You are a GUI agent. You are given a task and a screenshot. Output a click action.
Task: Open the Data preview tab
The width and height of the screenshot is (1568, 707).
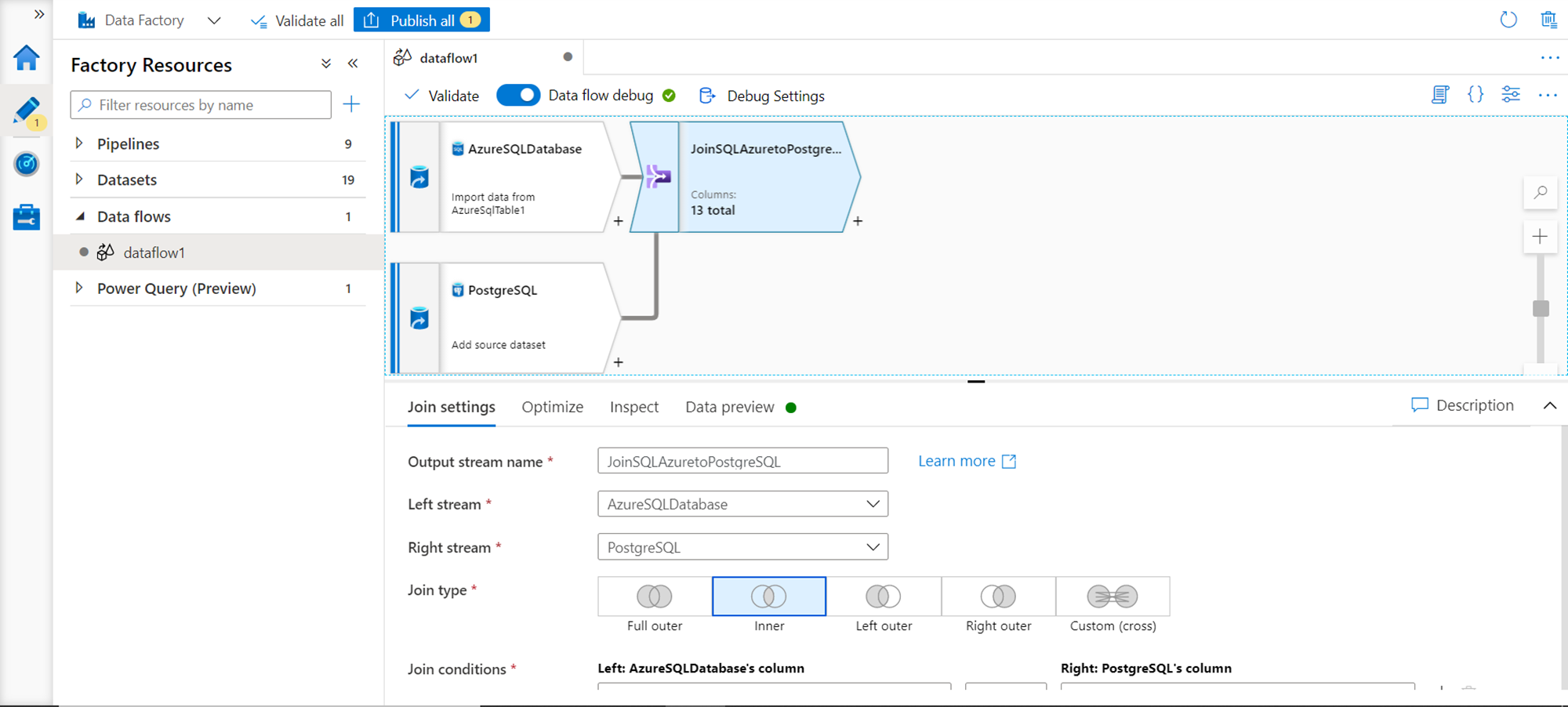tap(729, 407)
